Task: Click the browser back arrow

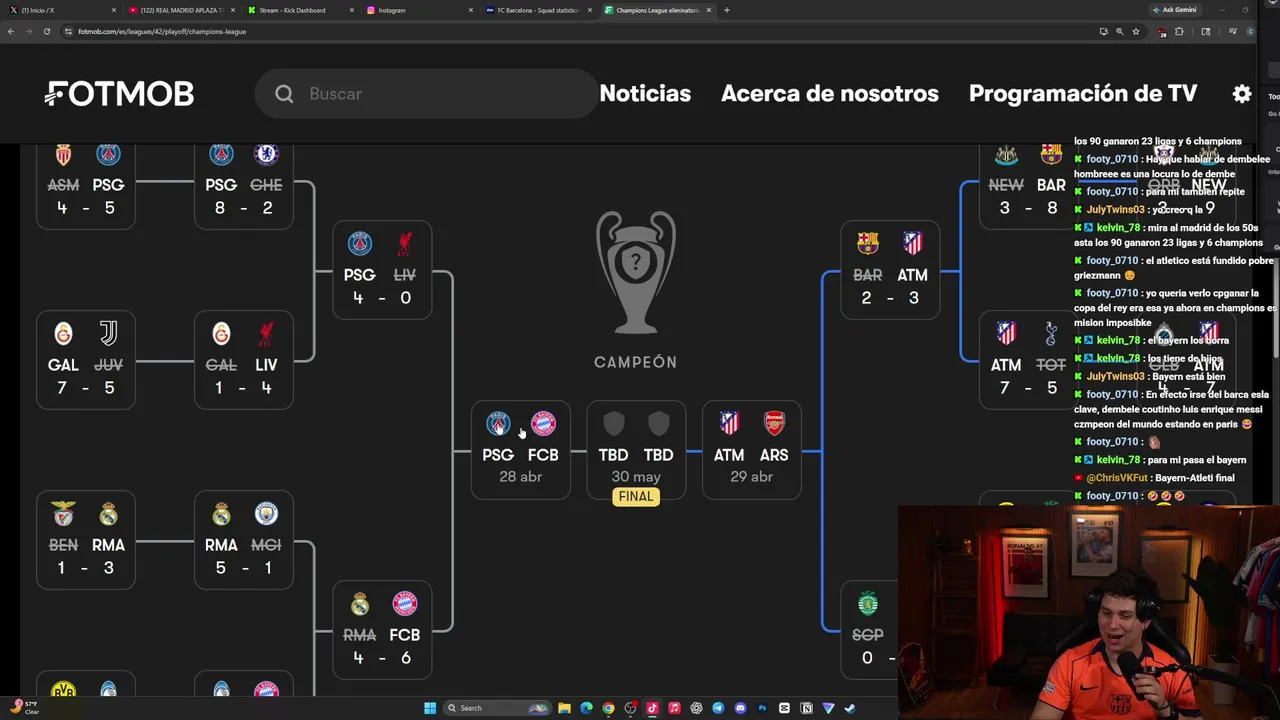Action: click(x=11, y=31)
